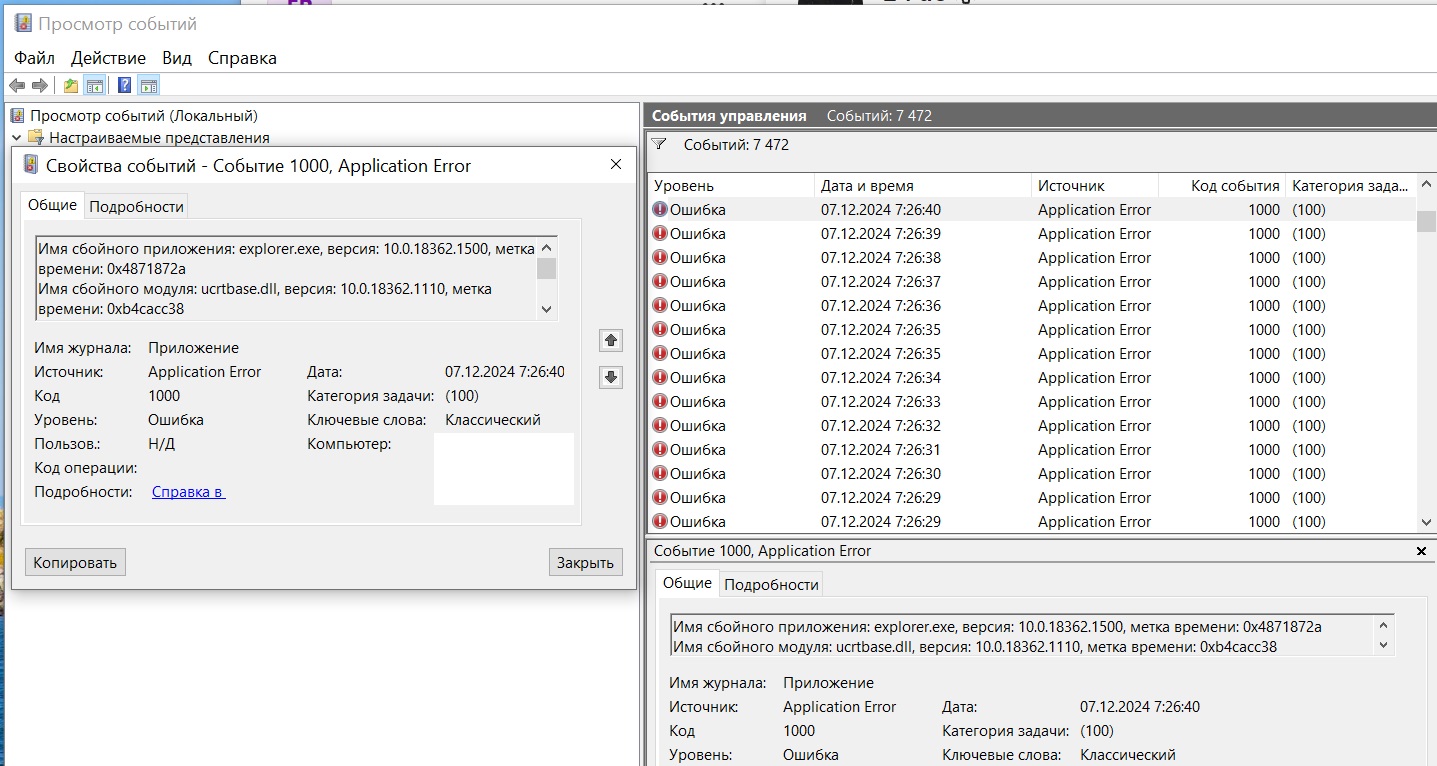Open the Справка в link

click(x=188, y=492)
